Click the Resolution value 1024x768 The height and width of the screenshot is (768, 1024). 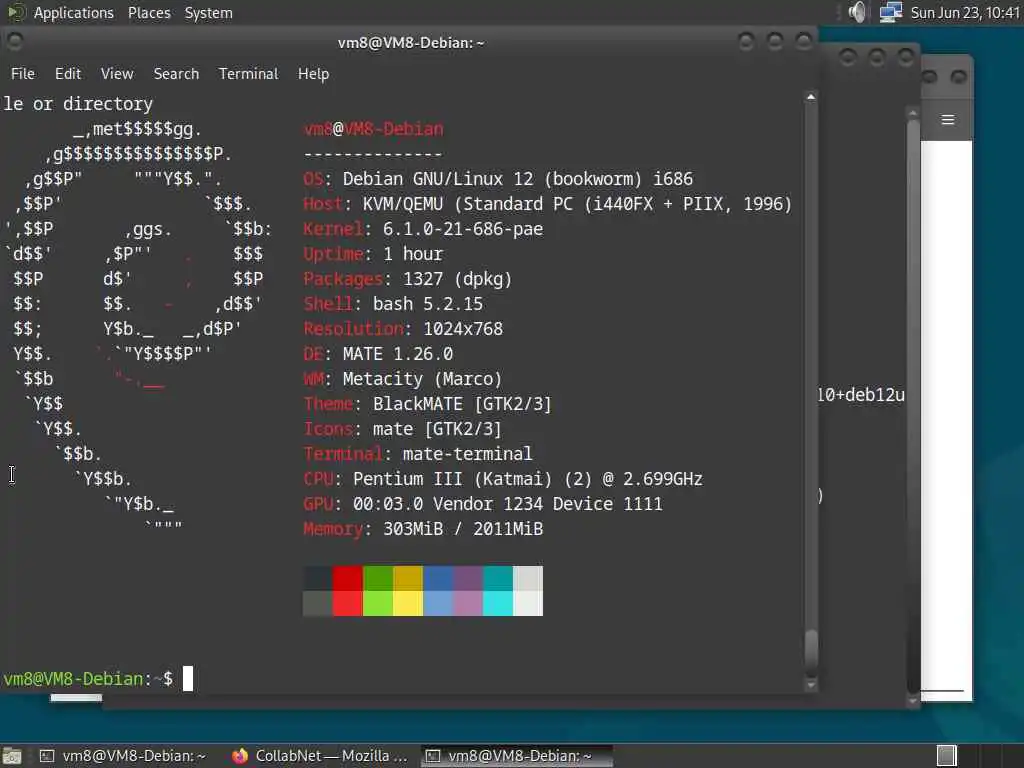click(463, 328)
